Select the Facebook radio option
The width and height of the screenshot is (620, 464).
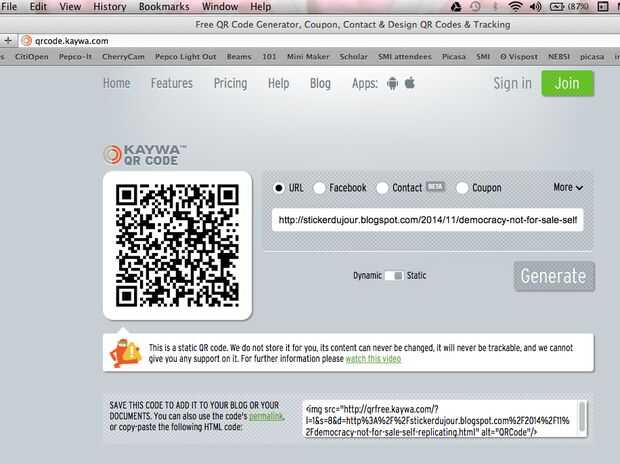click(319, 188)
